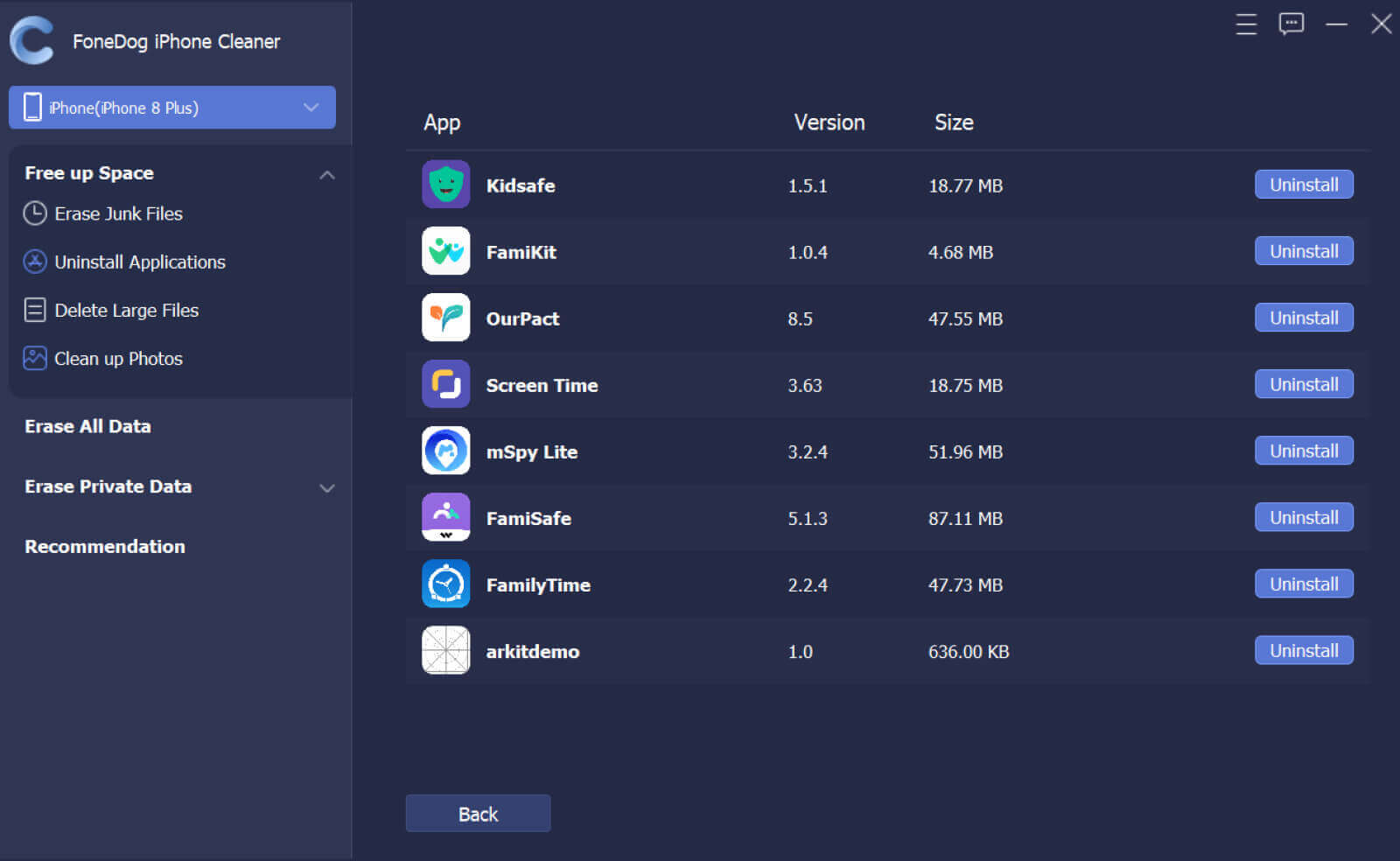Select Delete Large Files in the sidebar
This screenshot has width=1400, height=861.
pyautogui.click(x=126, y=310)
